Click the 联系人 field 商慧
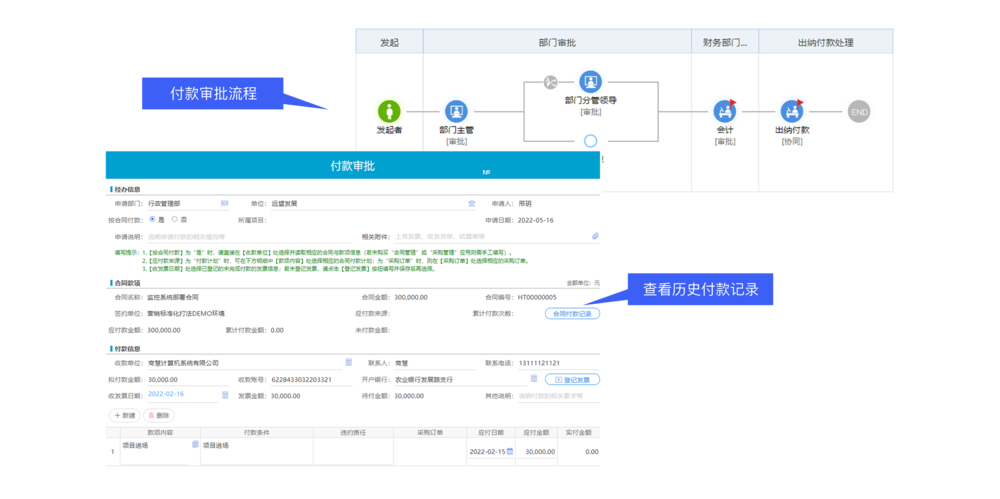This screenshot has height=499, width=1000. point(435,363)
